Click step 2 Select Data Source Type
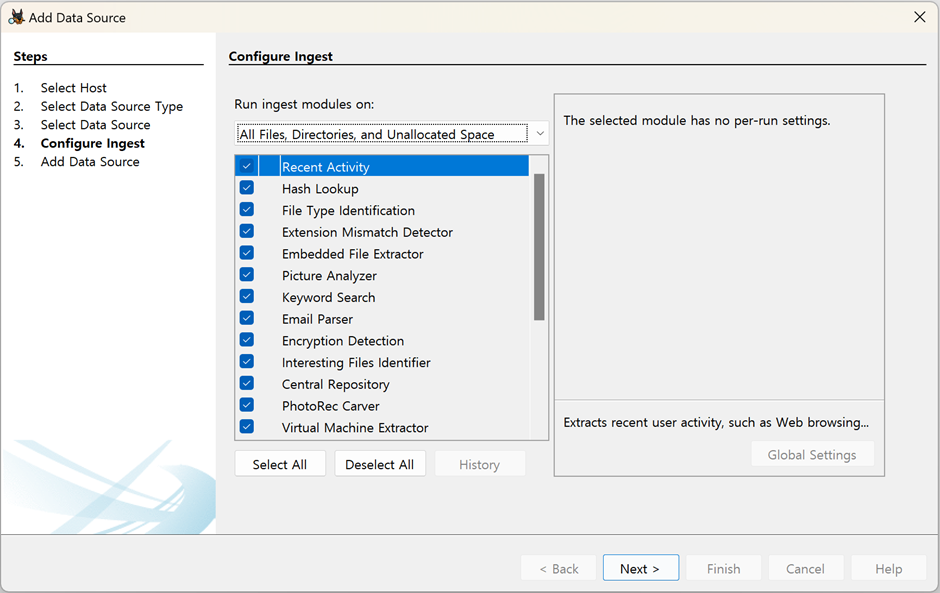The height and width of the screenshot is (593, 940). [112, 106]
